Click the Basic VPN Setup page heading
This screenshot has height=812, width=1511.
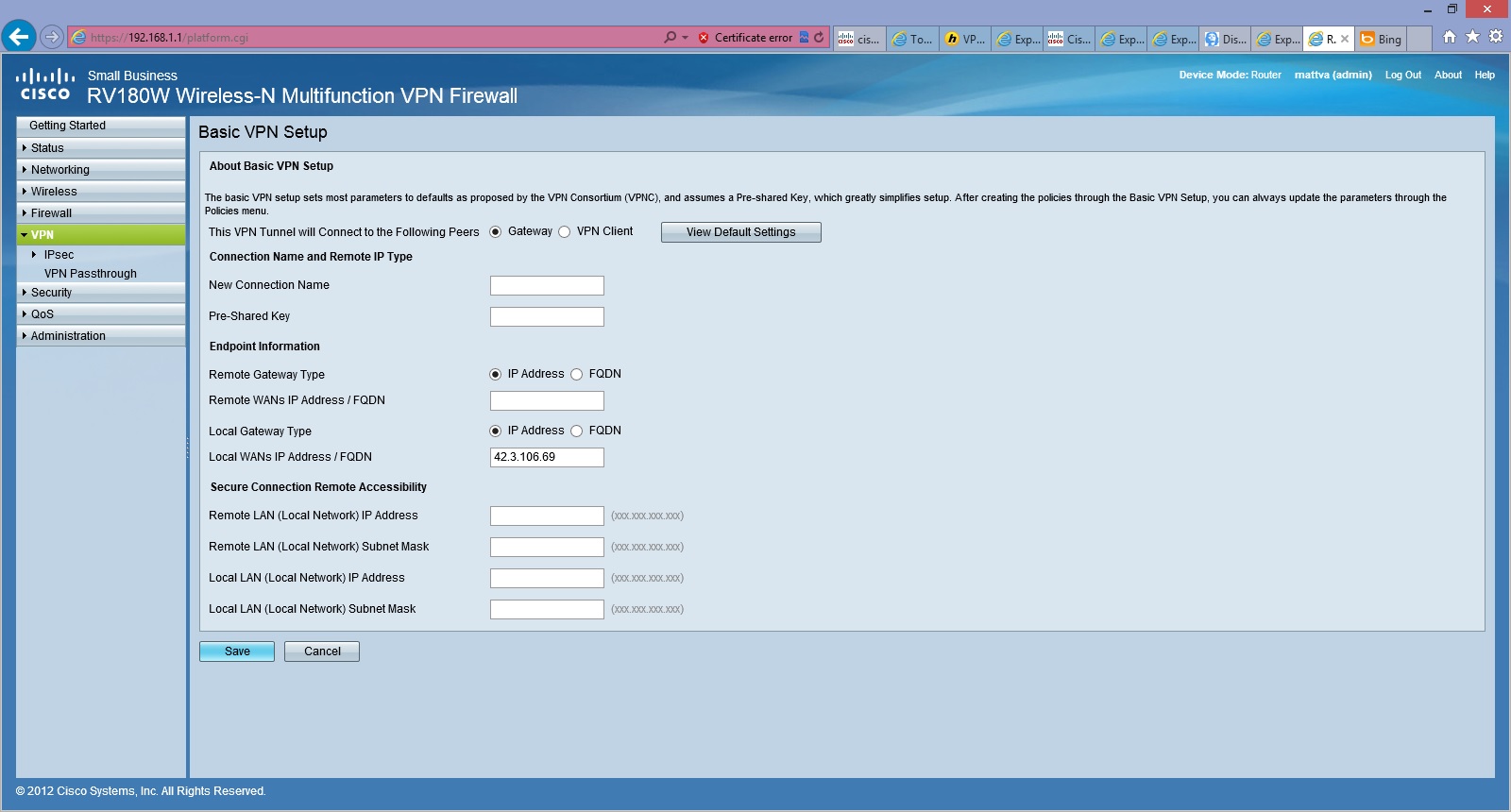(263, 132)
